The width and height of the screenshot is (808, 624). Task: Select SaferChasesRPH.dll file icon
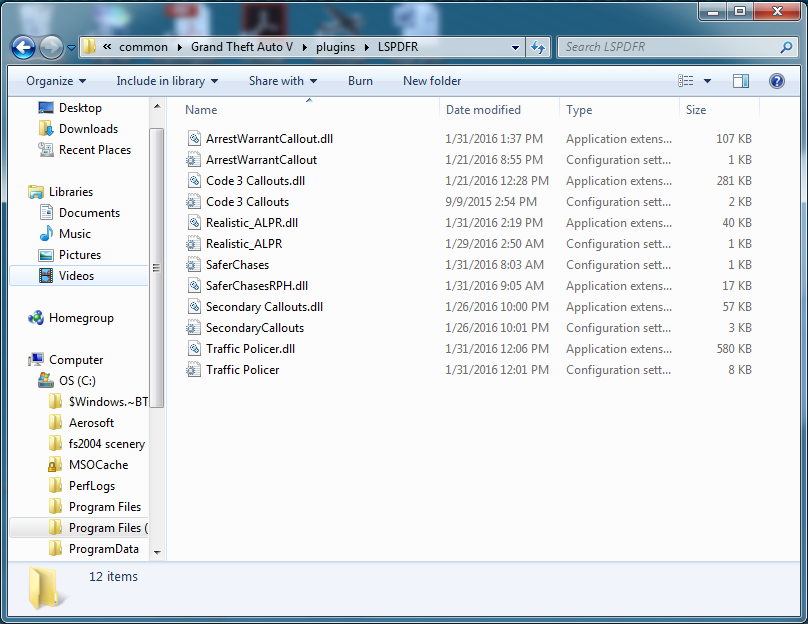tap(194, 286)
